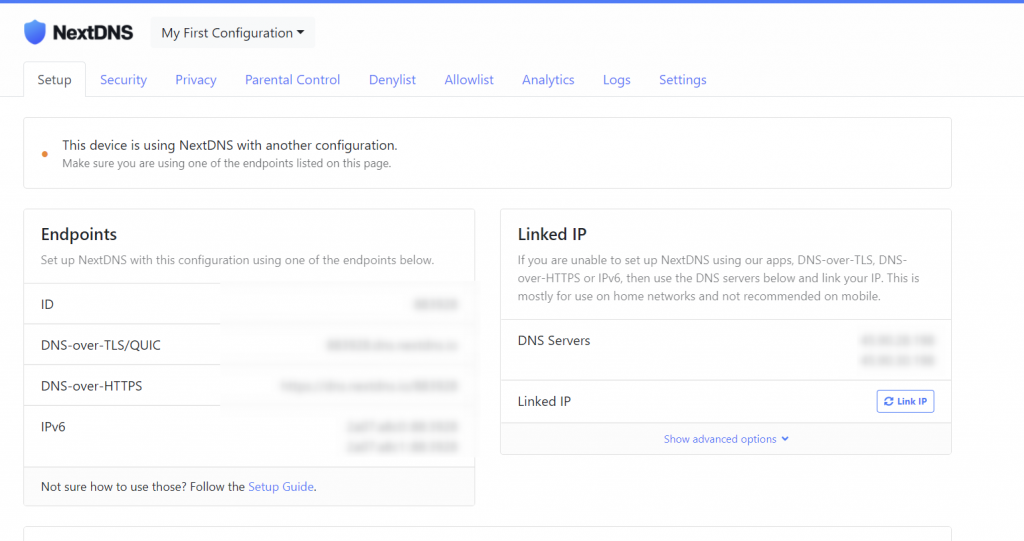Click the Linked IP row label
Screen dimensions: 1024x541
pyautogui.click(x=544, y=401)
